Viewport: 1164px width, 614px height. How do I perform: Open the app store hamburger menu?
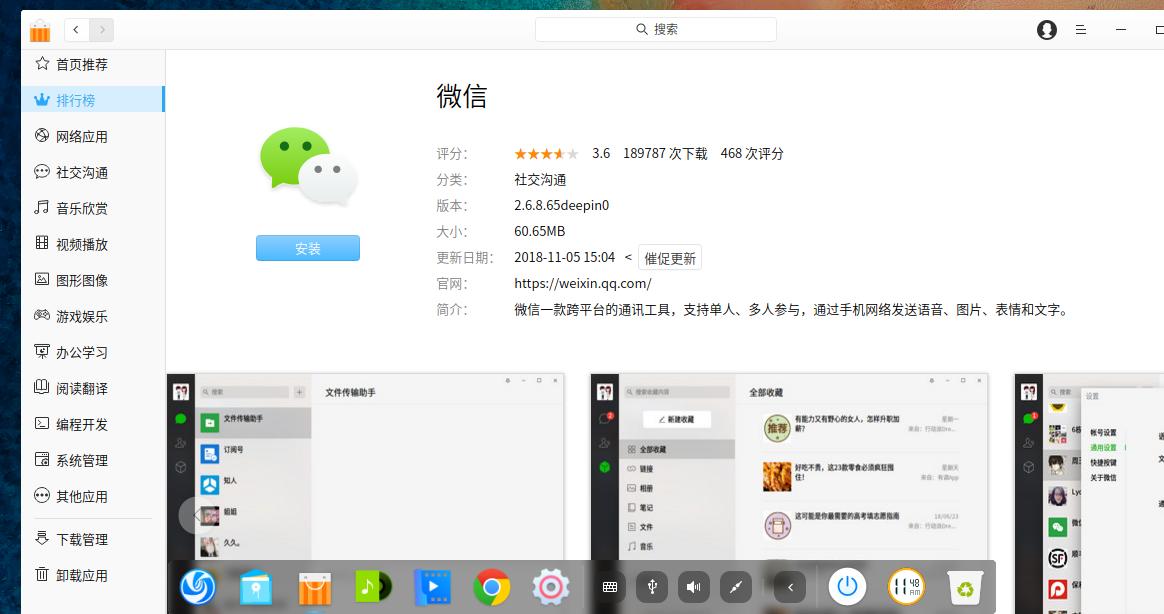pos(1081,30)
